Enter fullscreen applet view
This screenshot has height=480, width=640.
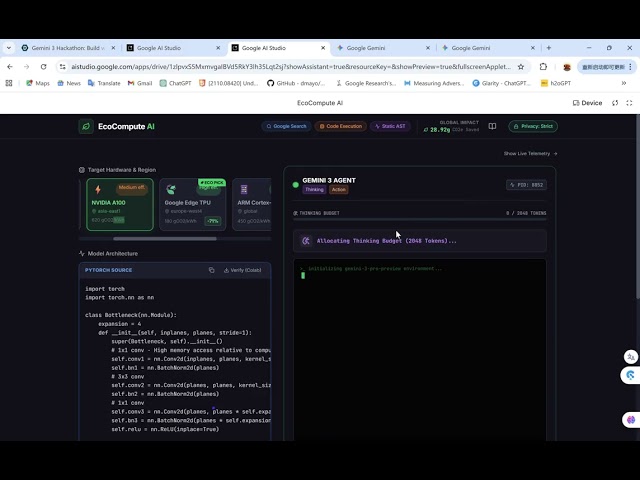[x=629, y=103]
